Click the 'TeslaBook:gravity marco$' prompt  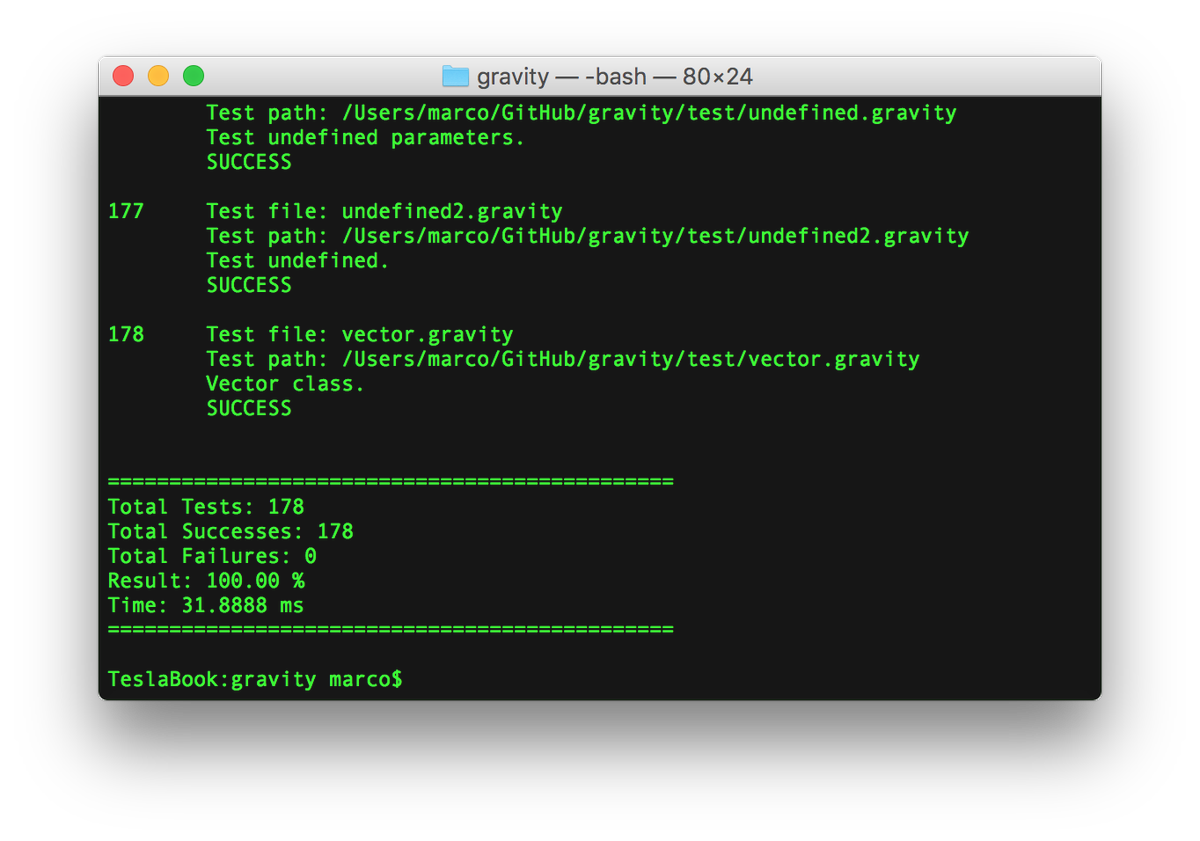255,679
